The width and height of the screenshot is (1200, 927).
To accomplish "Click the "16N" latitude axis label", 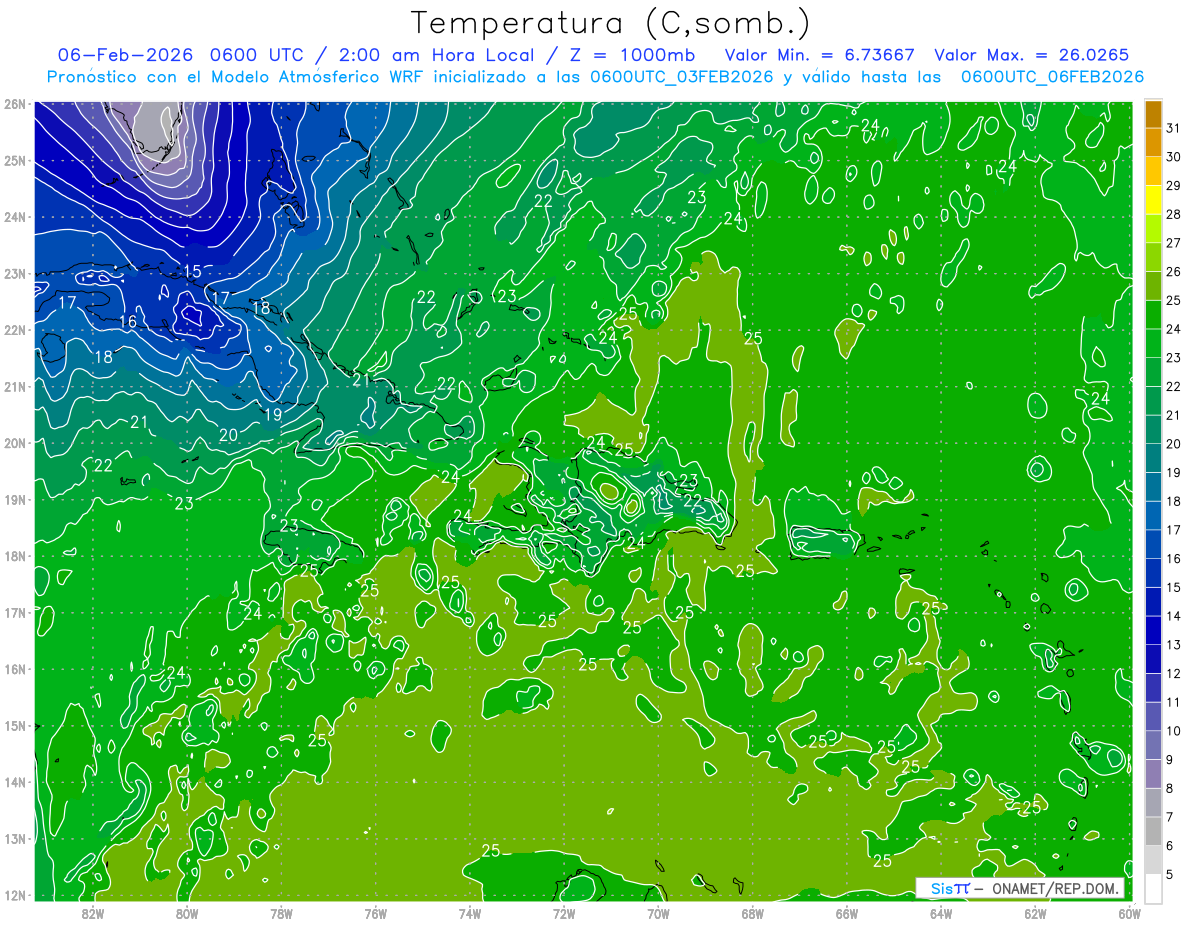I will coord(14,669).
